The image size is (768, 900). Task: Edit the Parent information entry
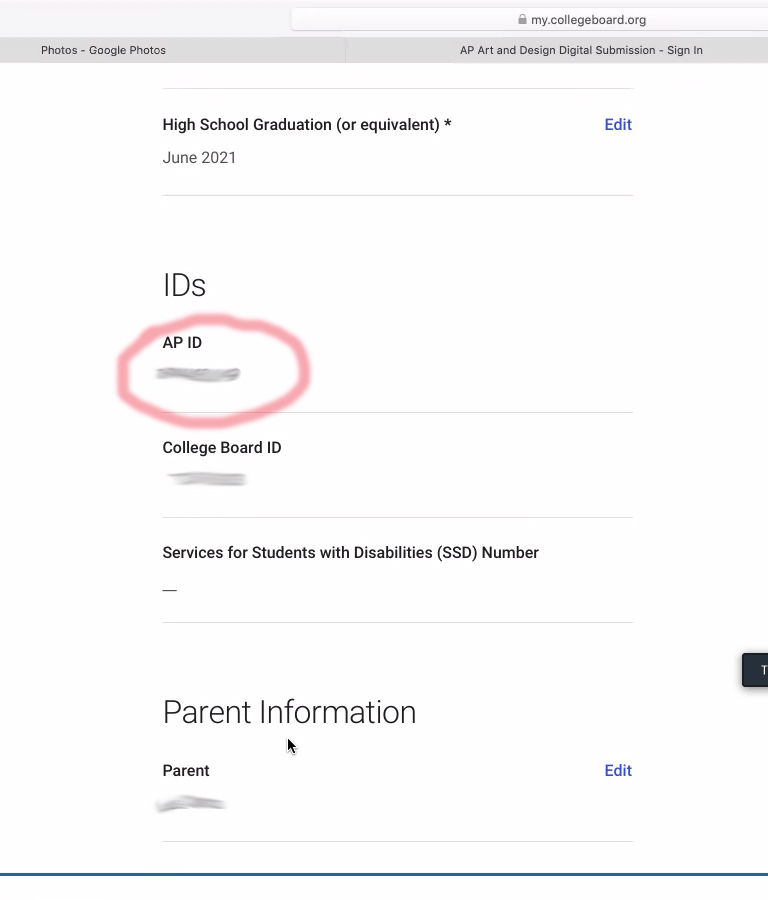click(618, 770)
